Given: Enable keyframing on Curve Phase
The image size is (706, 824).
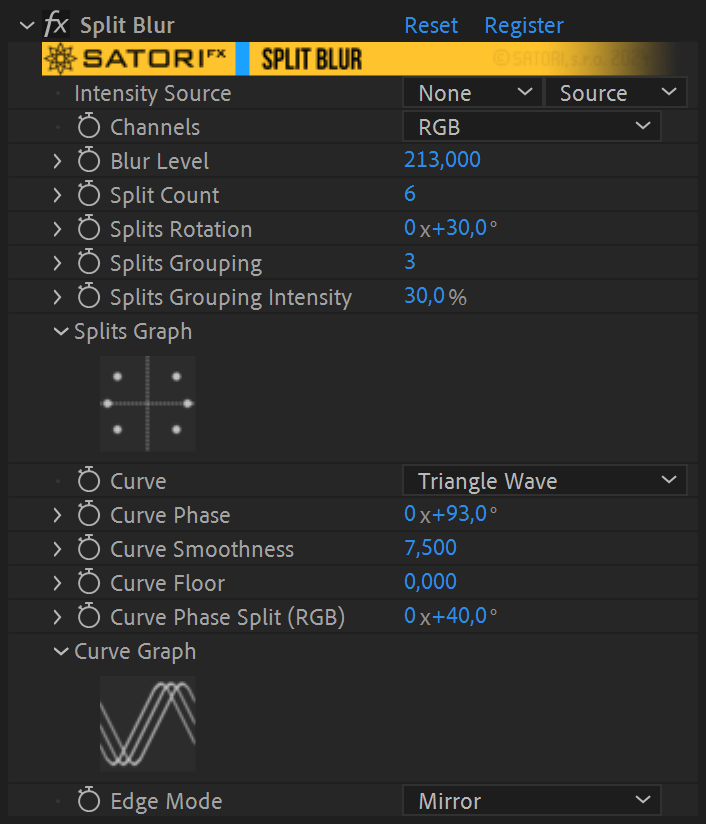Looking at the screenshot, I should (x=88, y=514).
